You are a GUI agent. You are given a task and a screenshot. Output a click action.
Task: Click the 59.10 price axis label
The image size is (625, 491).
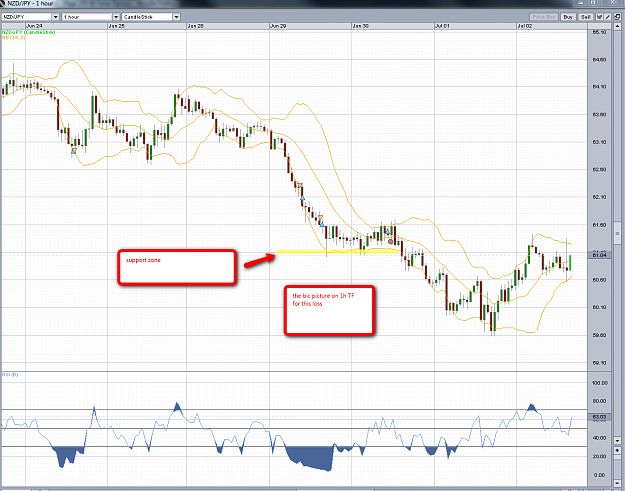tap(599, 363)
